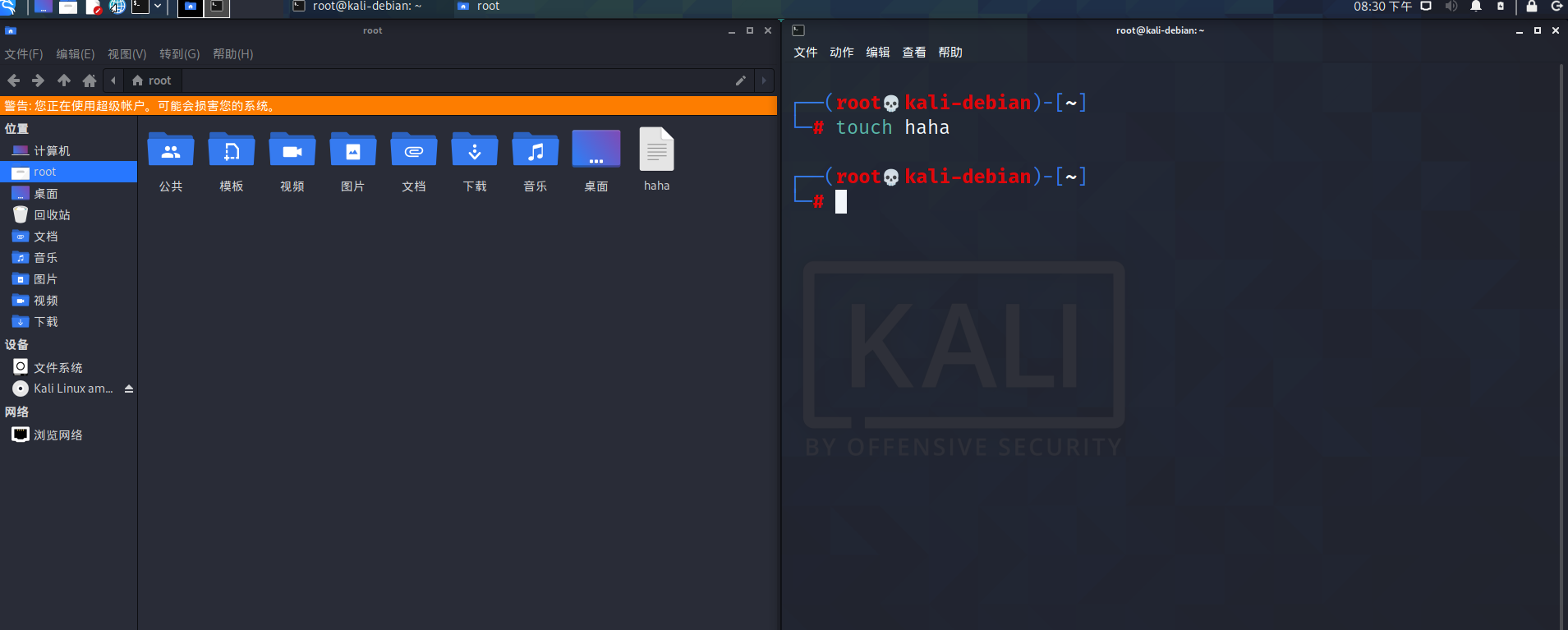Go to home folder toolbar icon
This screenshot has width=1568, height=630.
point(90,80)
